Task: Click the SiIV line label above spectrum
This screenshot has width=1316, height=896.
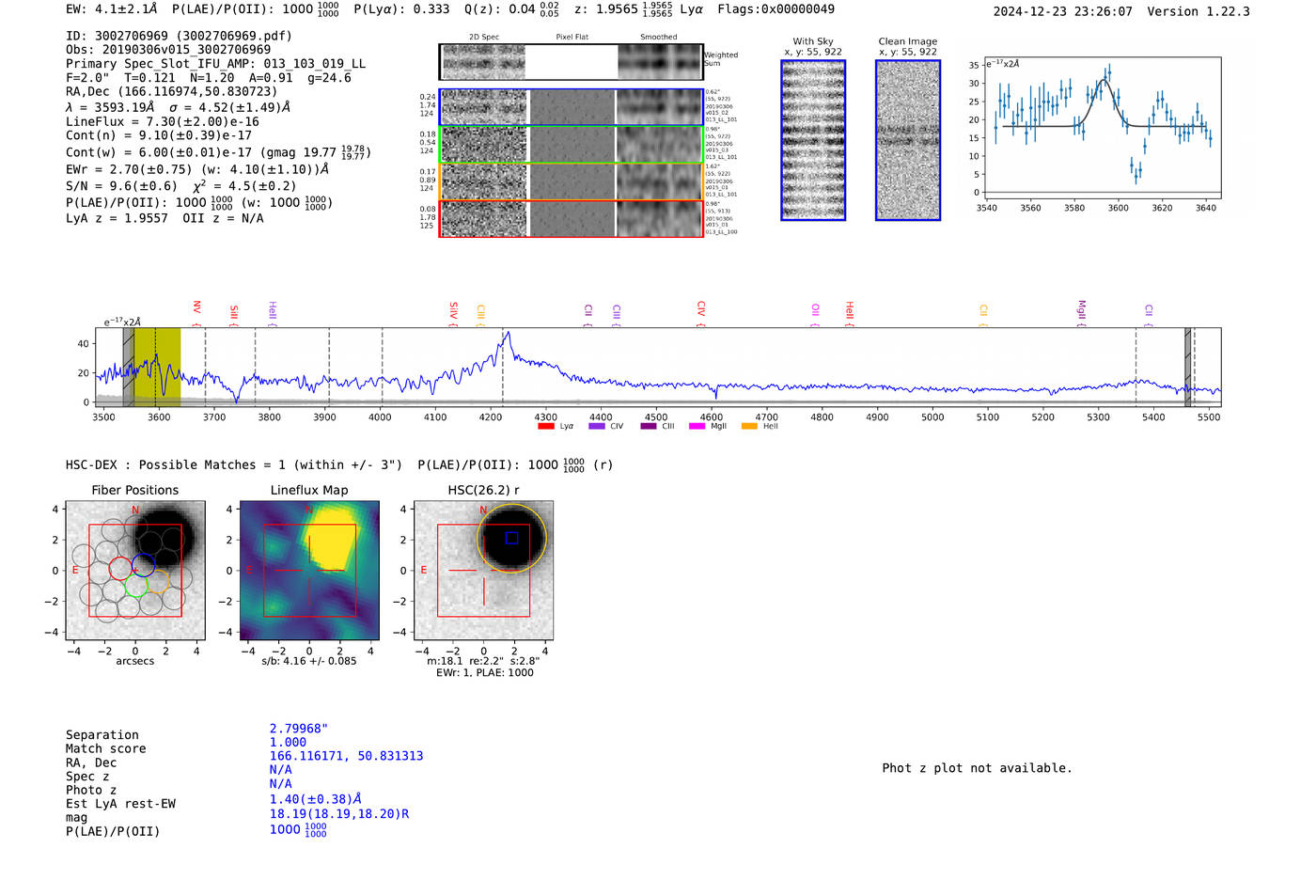Action: (454, 311)
